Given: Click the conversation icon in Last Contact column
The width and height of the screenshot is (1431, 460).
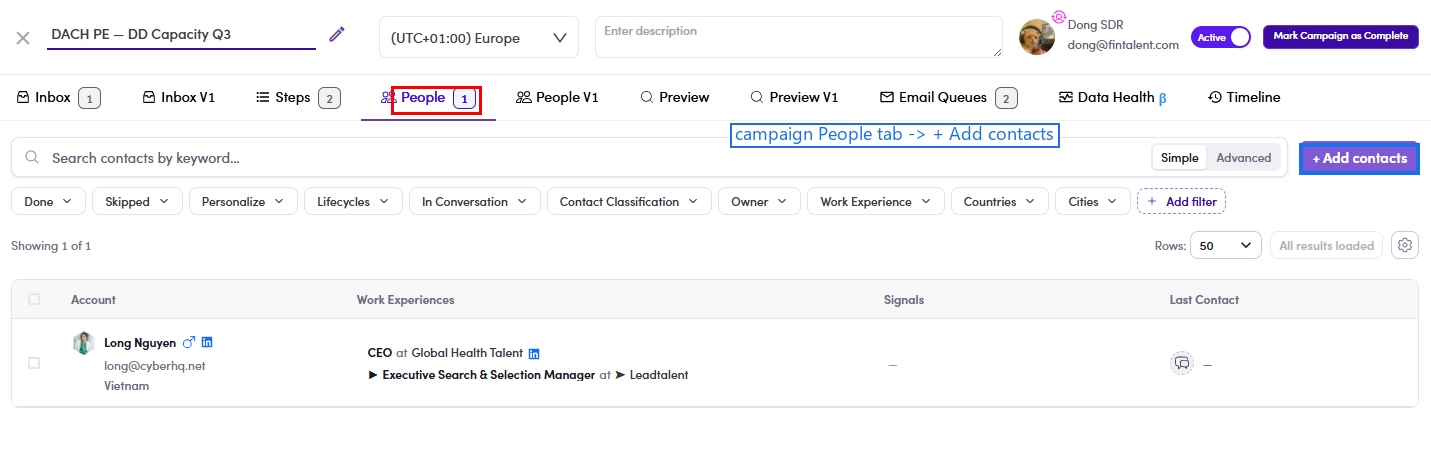Looking at the screenshot, I should 1182,364.
